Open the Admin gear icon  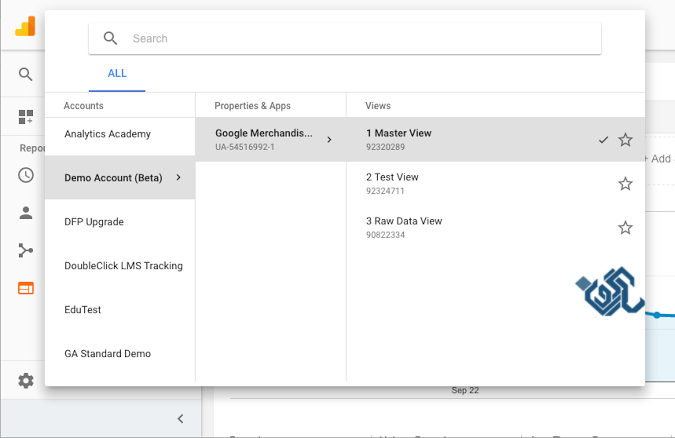tap(26, 381)
